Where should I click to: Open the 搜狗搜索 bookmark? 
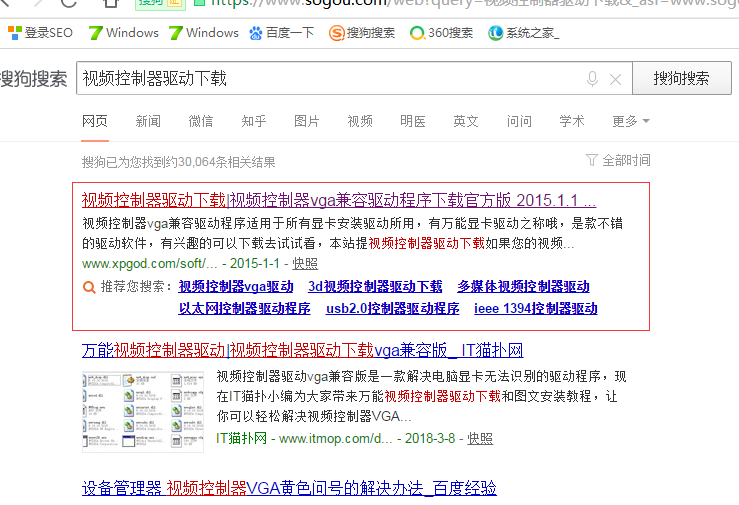click(362, 33)
